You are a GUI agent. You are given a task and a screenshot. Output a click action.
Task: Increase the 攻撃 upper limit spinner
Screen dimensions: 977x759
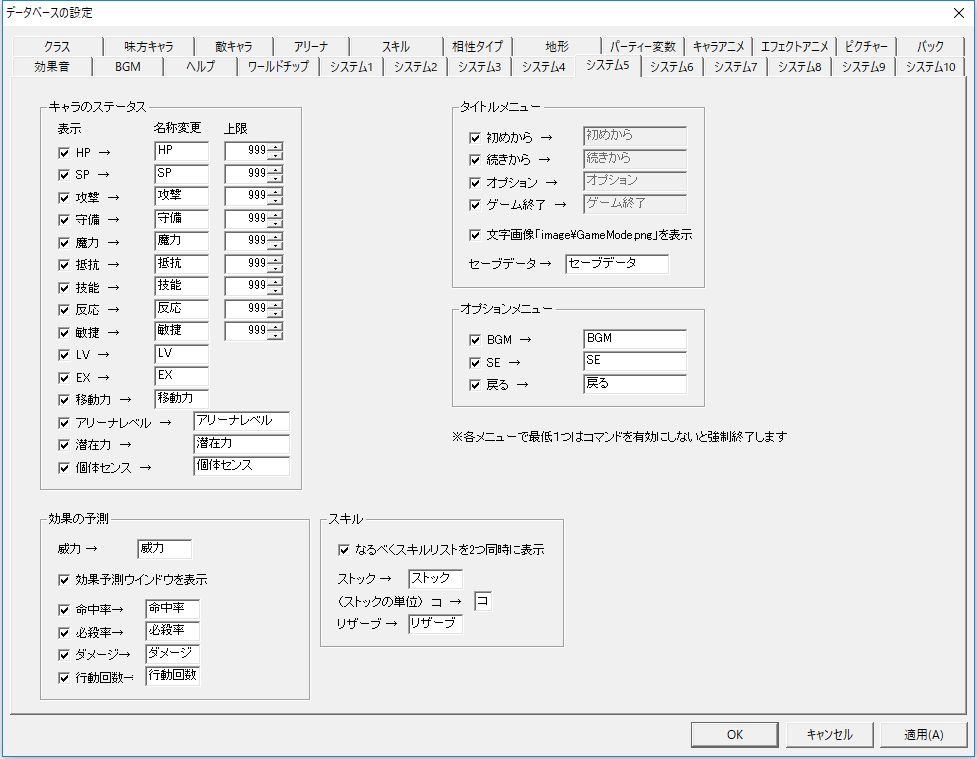tap(275, 191)
